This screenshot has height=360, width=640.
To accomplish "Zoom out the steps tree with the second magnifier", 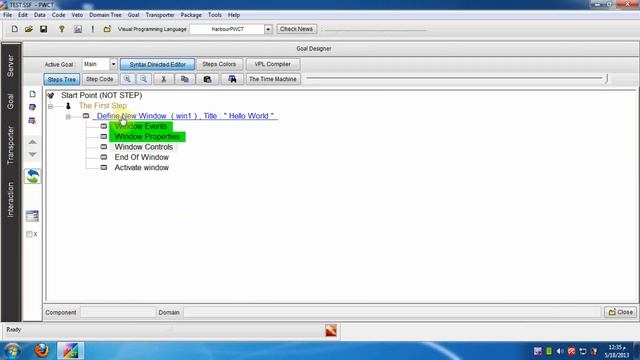I will (144, 79).
